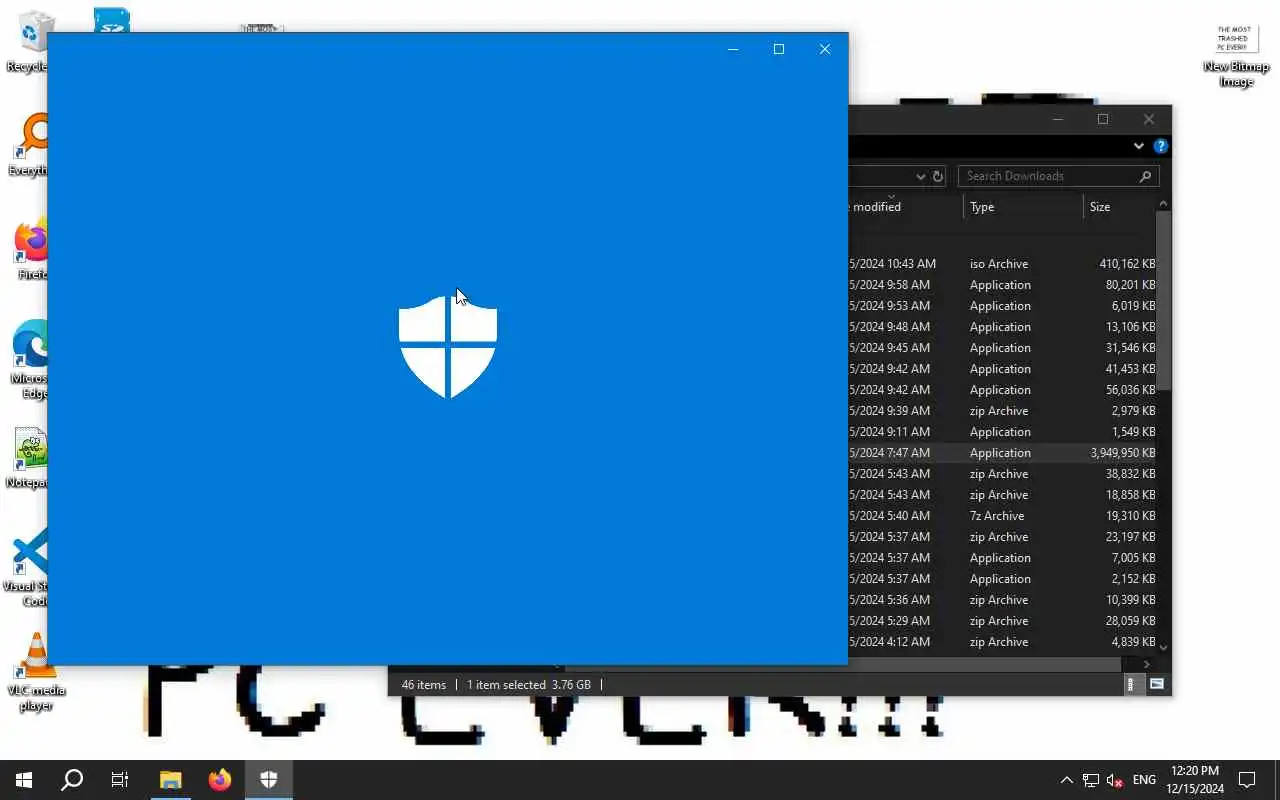The width and height of the screenshot is (1280, 800).
Task: Select the row with type 7z Archive
Action: pyautogui.click(x=1002, y=516)
